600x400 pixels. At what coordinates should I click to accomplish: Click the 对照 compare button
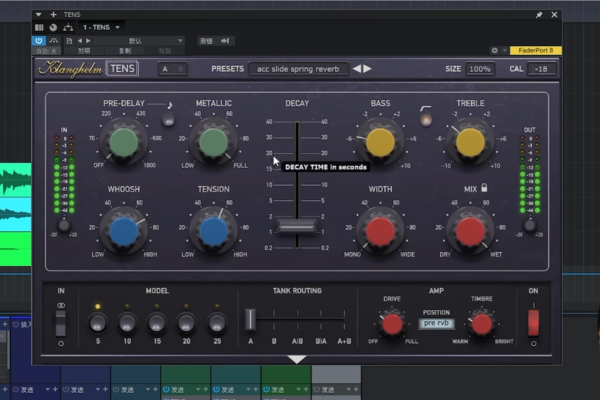pyautogui.click(x=84, y=51)
